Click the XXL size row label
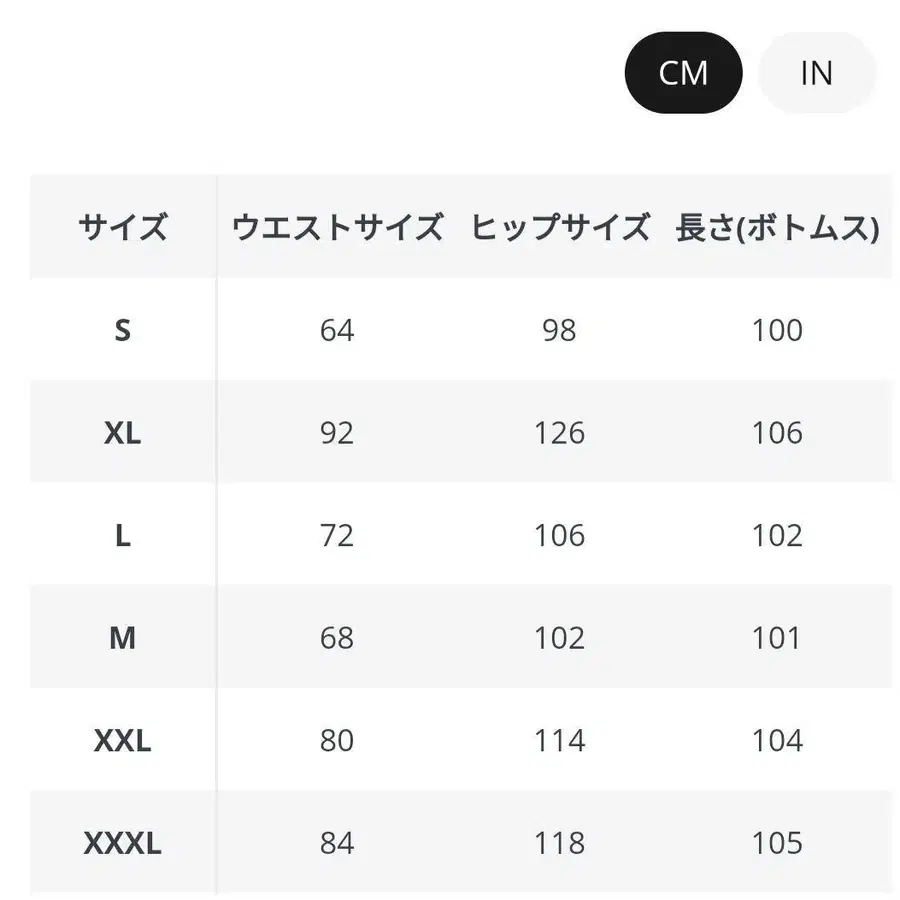This screenshot has height=900, width=900. pos(123,741)
